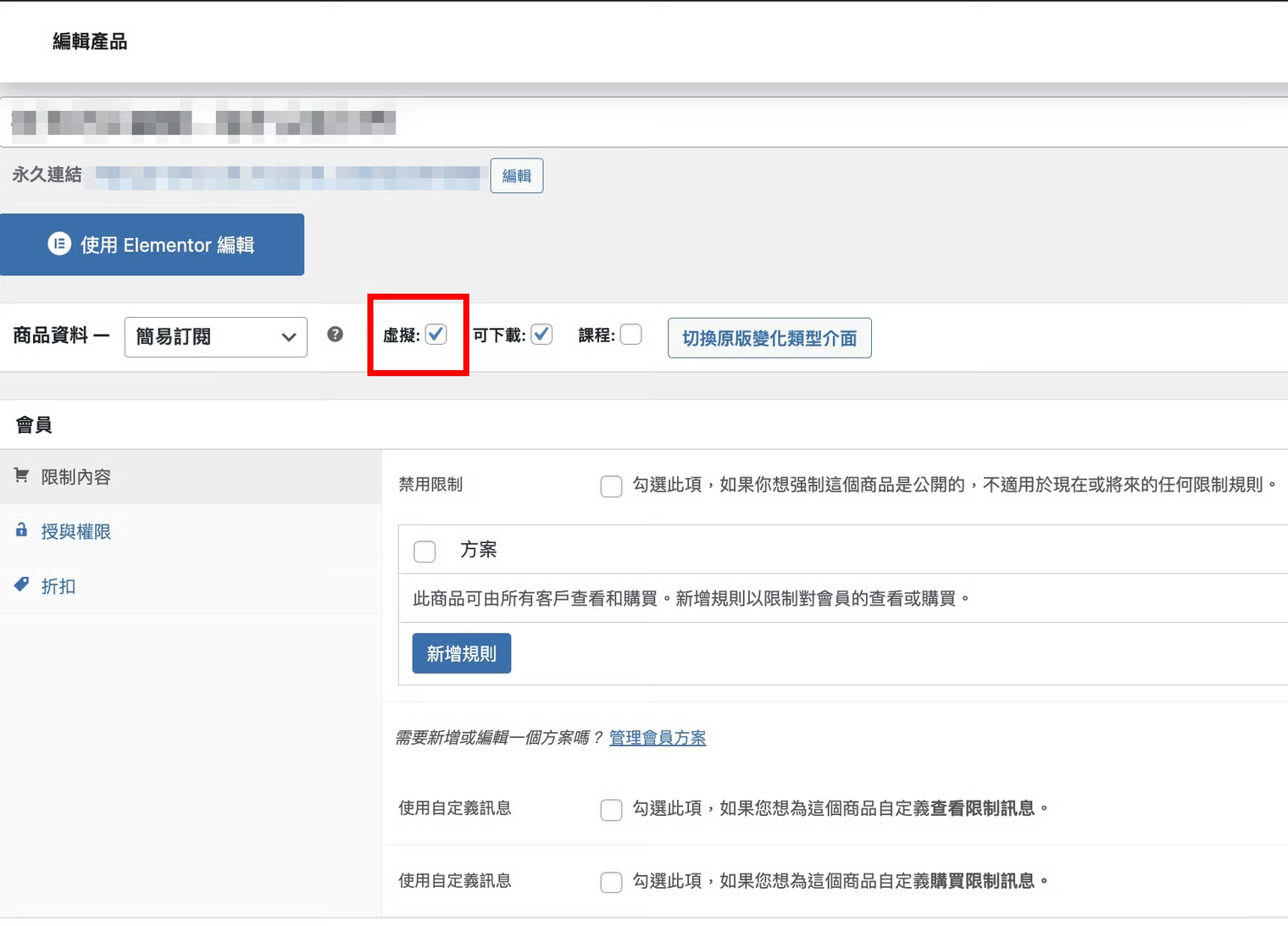Click the 編輯產品 page heading

point(90,42)
